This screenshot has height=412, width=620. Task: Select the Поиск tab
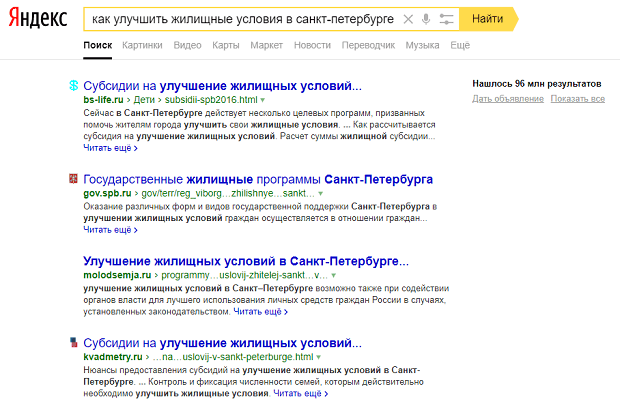pyautogui.click(x=98, y=45)
